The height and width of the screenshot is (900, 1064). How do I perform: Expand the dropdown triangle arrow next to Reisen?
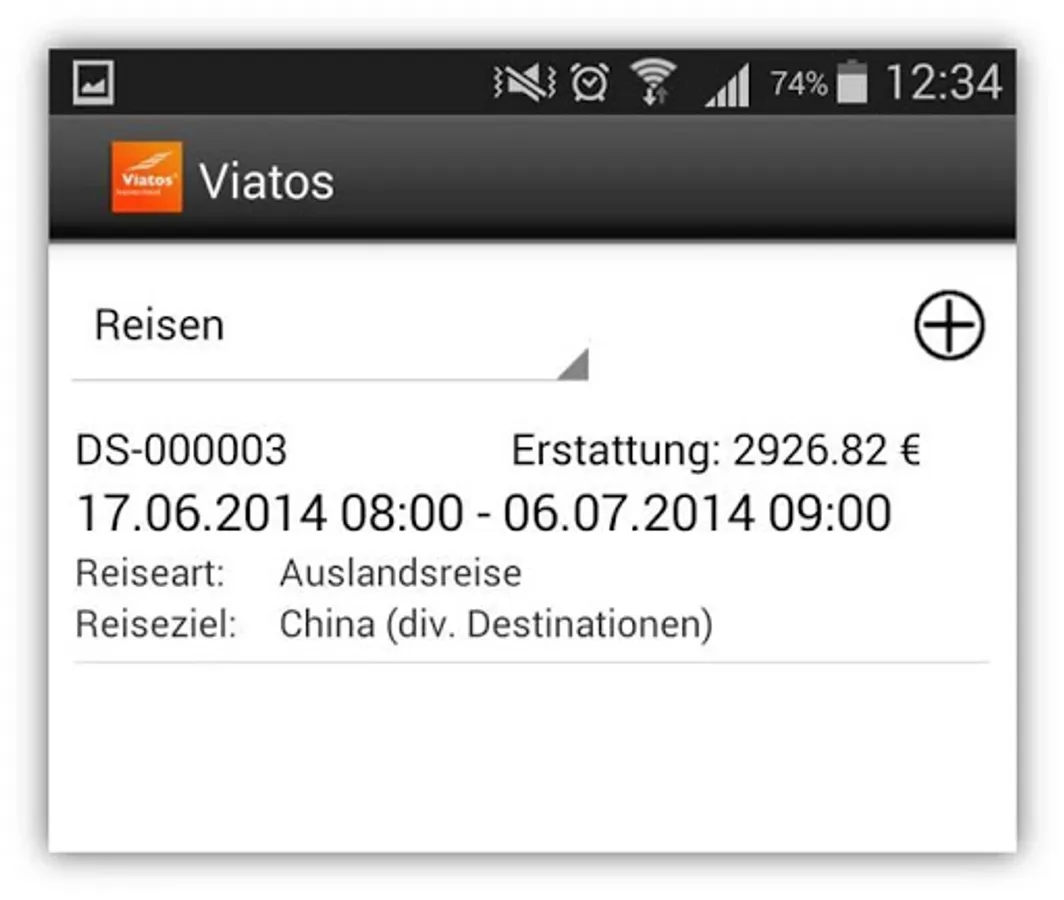(574, 364)
